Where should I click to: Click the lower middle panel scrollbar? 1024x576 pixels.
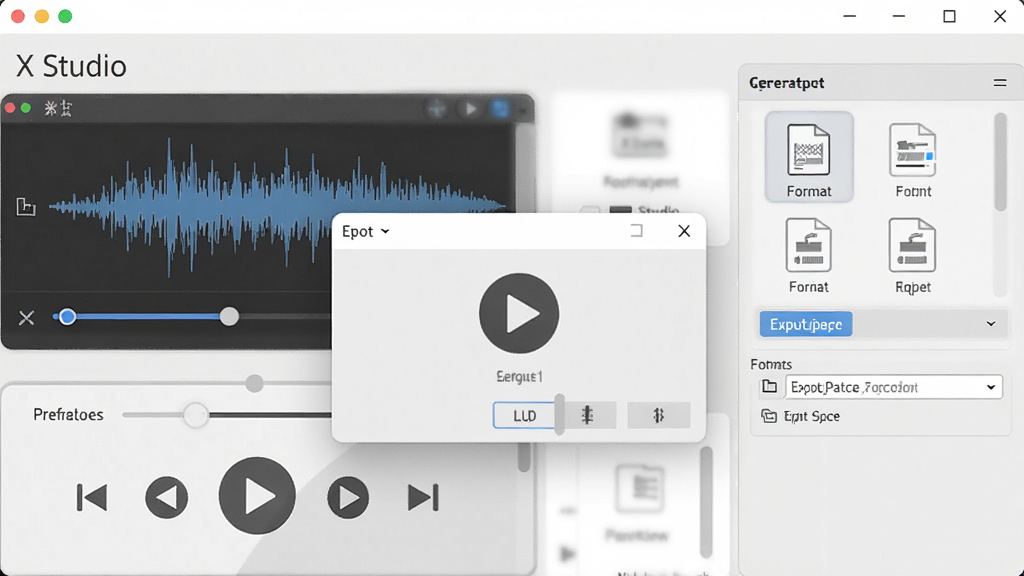(706, 502)
